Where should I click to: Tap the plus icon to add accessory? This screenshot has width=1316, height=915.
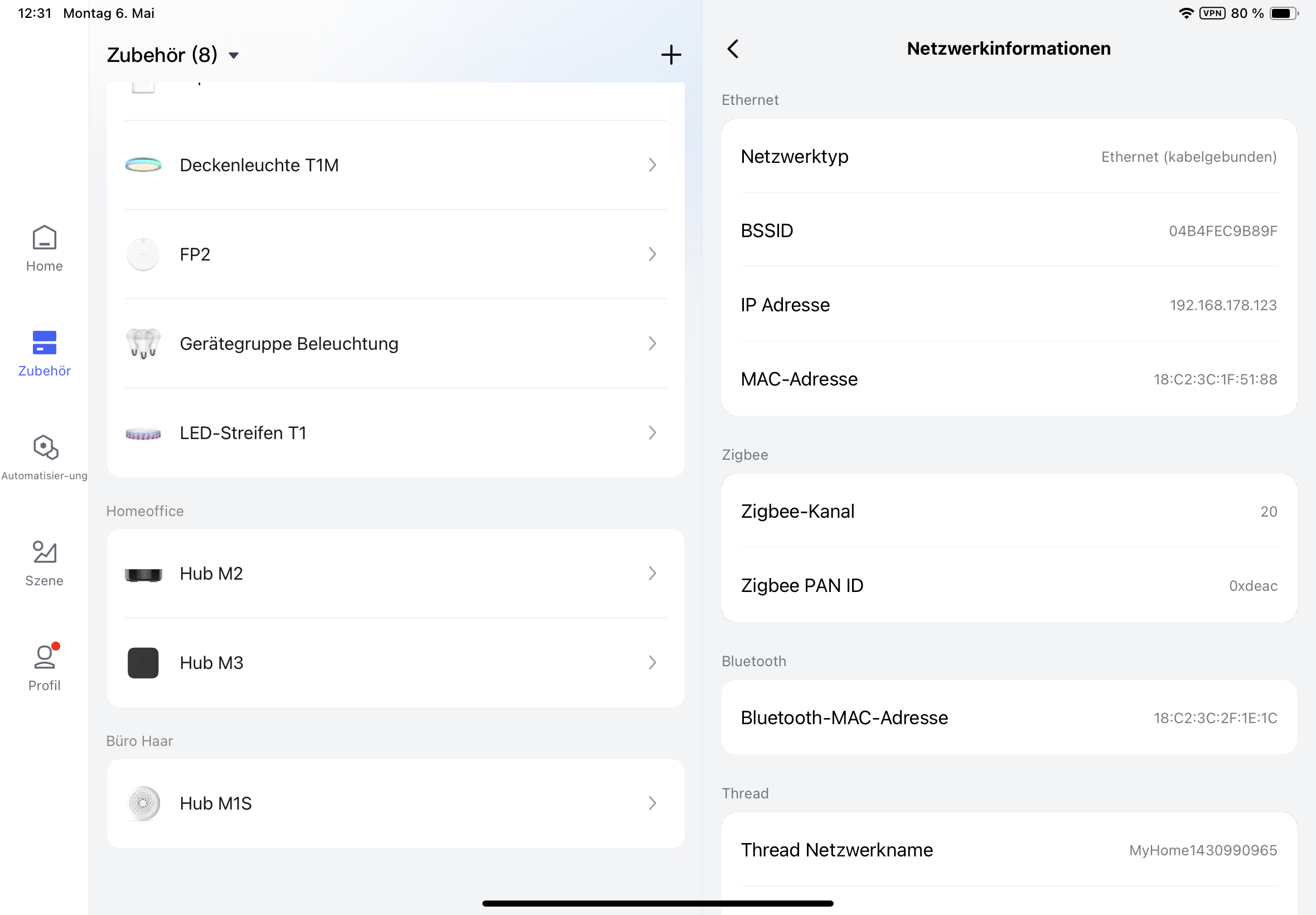point(671,55)
